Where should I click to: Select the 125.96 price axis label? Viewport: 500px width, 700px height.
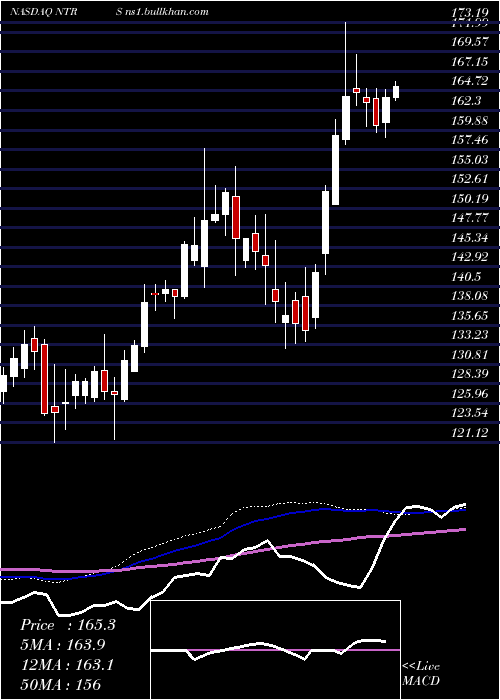pyautogui.click(x=471, y=394)
